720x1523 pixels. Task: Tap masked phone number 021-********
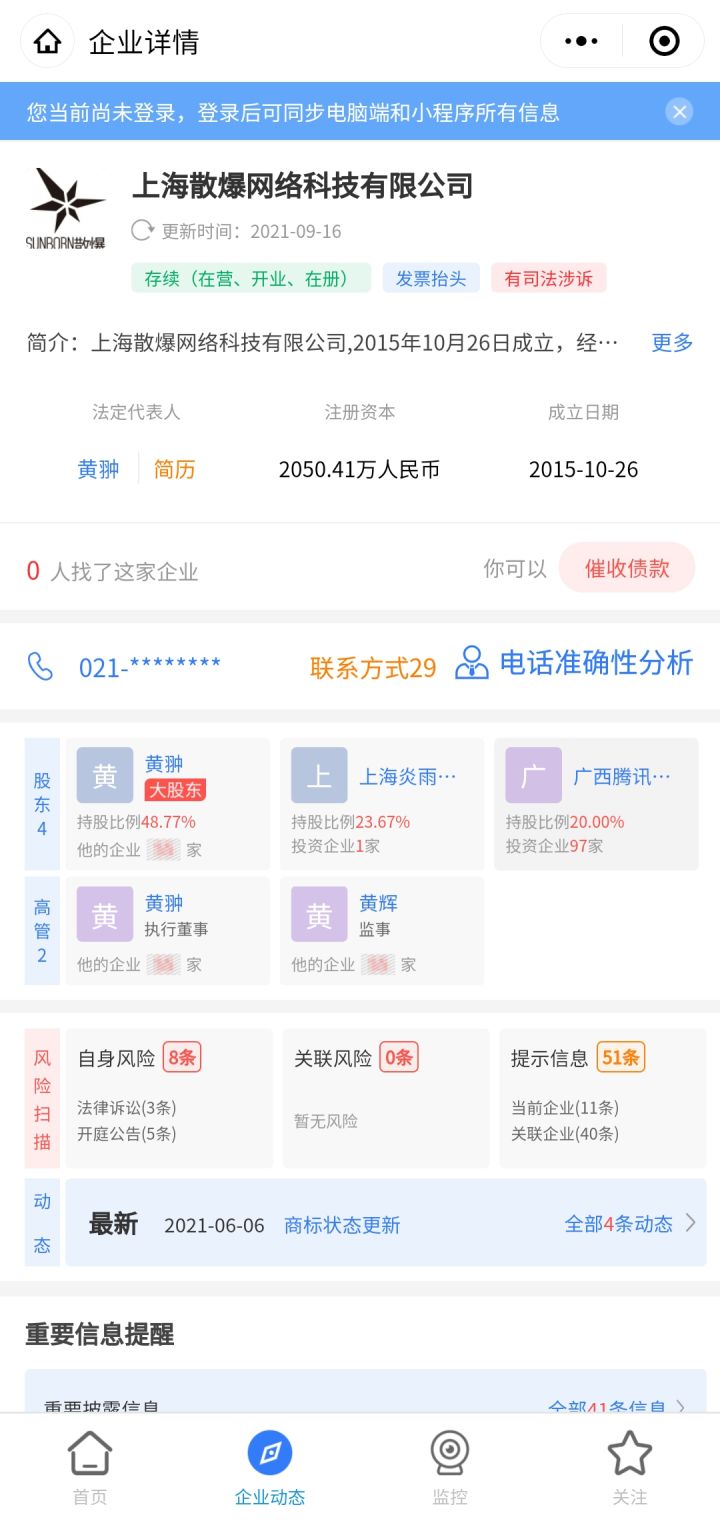(x=150, y=667)
